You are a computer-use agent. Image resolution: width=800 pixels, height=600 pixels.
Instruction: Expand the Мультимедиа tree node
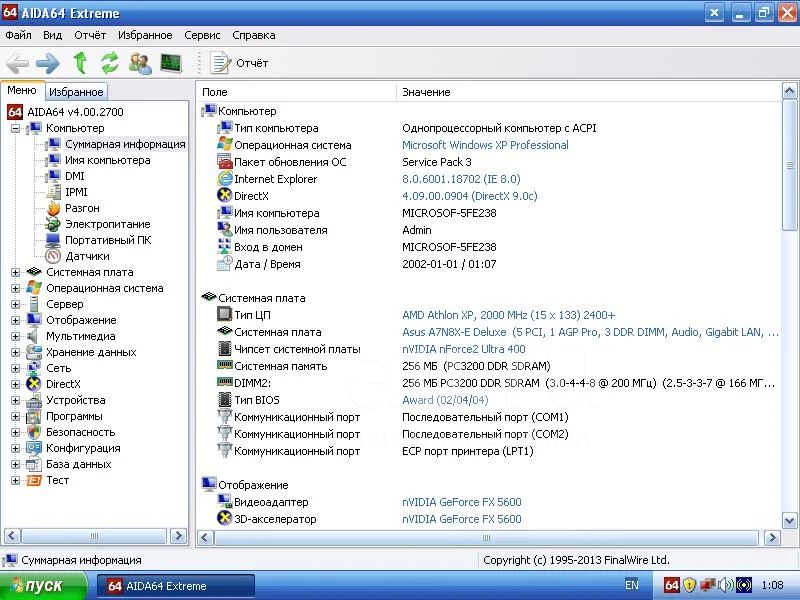pos(16,336)
